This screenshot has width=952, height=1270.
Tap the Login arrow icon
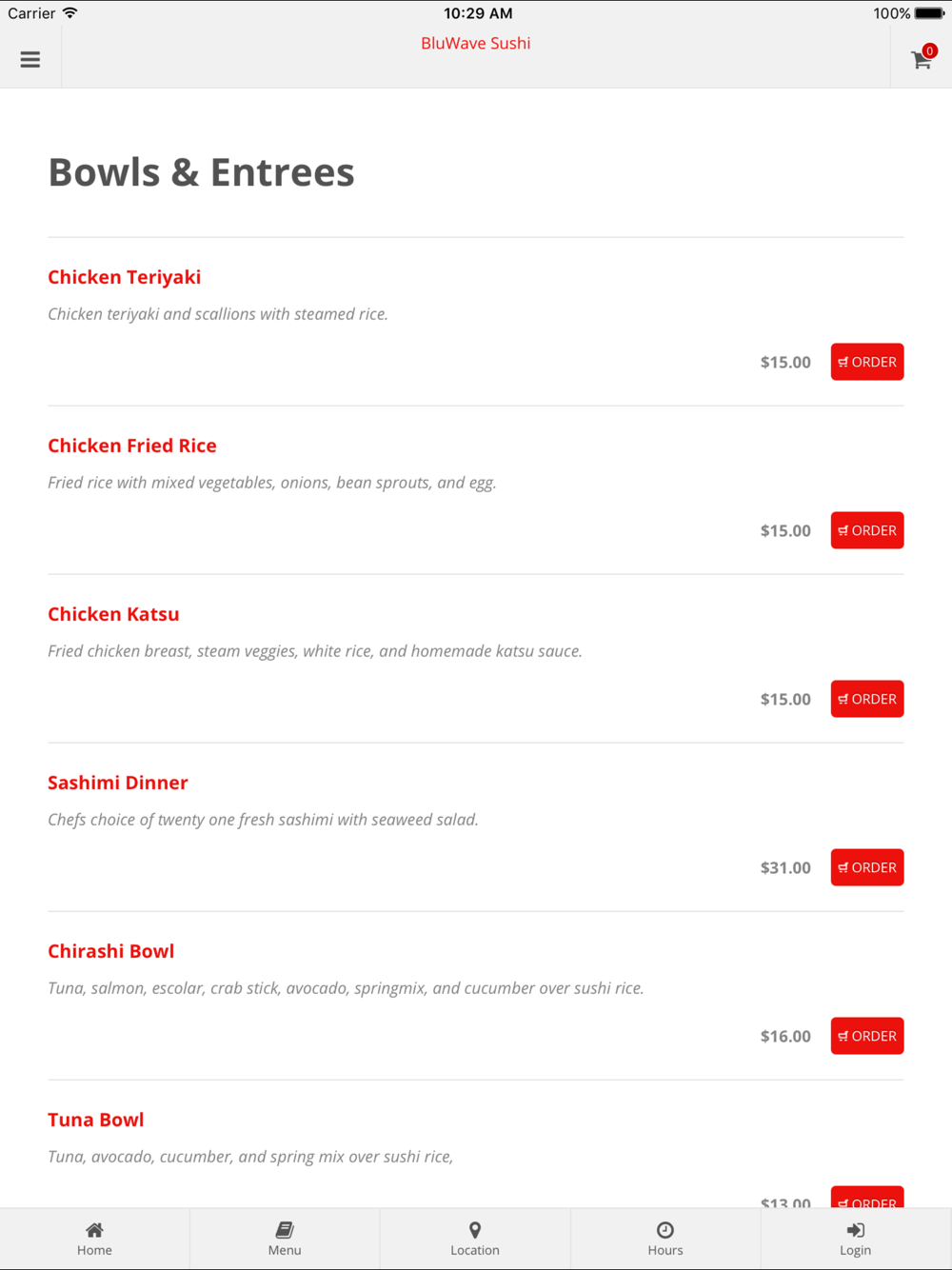[x=856, y=1230]
